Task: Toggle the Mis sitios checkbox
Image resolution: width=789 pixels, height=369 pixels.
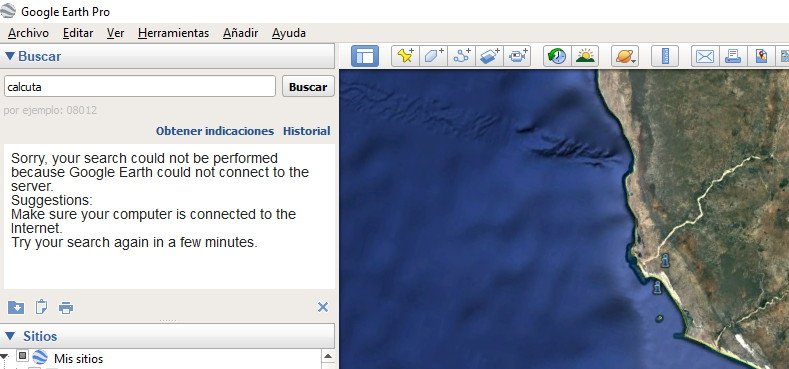Action: point(22,356)
